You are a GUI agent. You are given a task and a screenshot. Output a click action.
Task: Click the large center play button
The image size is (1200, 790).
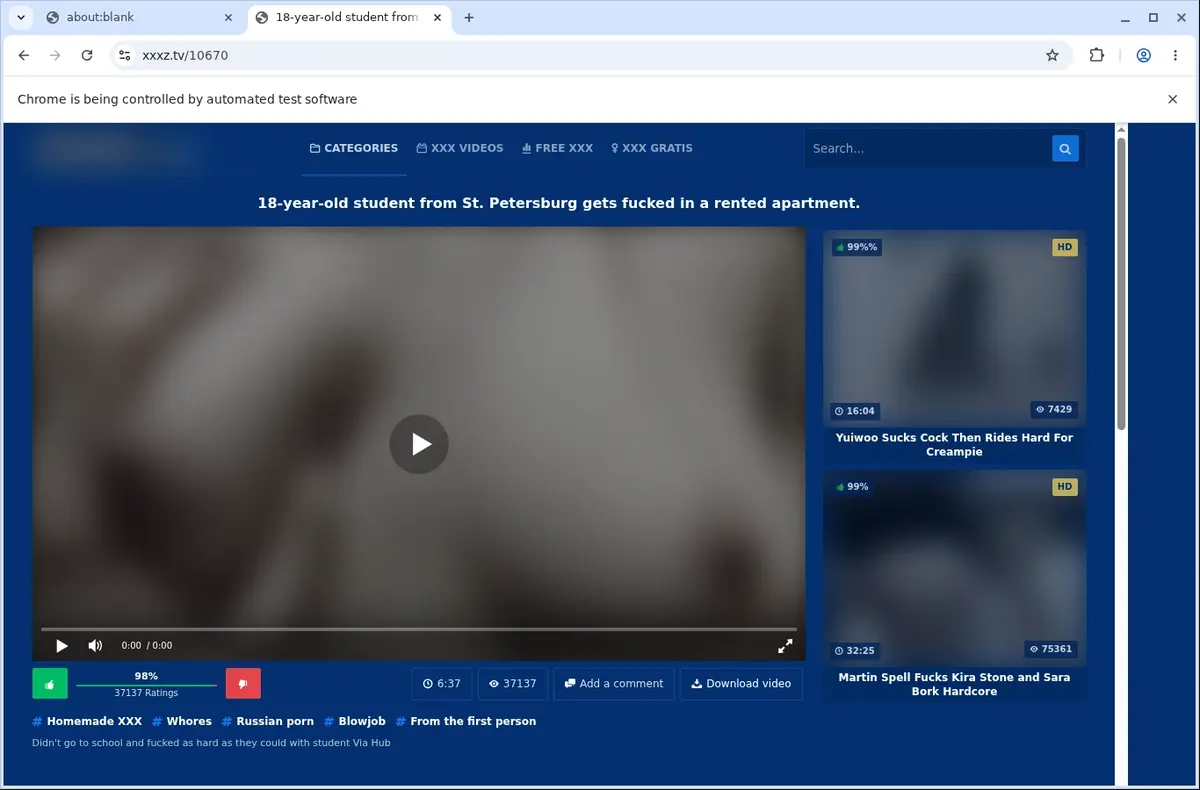[x=419, y=444]
